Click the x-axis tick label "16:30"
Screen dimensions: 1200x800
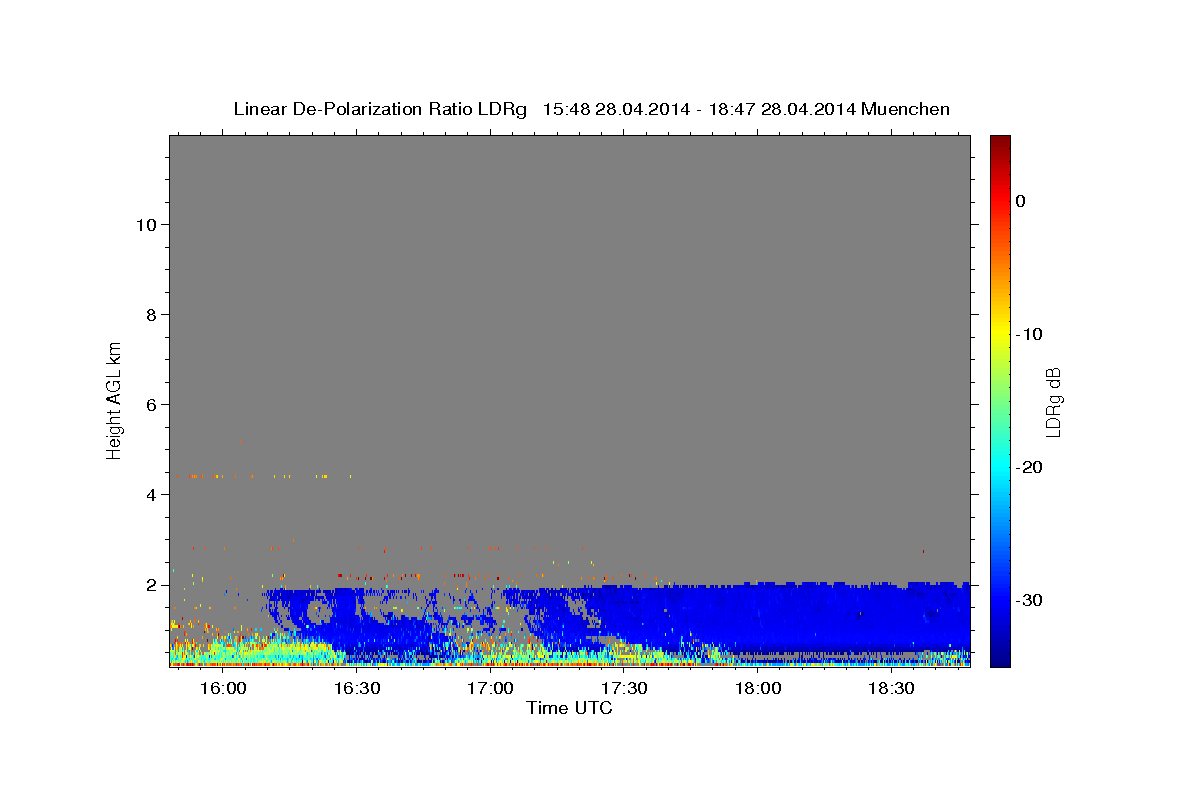(357, 689)
